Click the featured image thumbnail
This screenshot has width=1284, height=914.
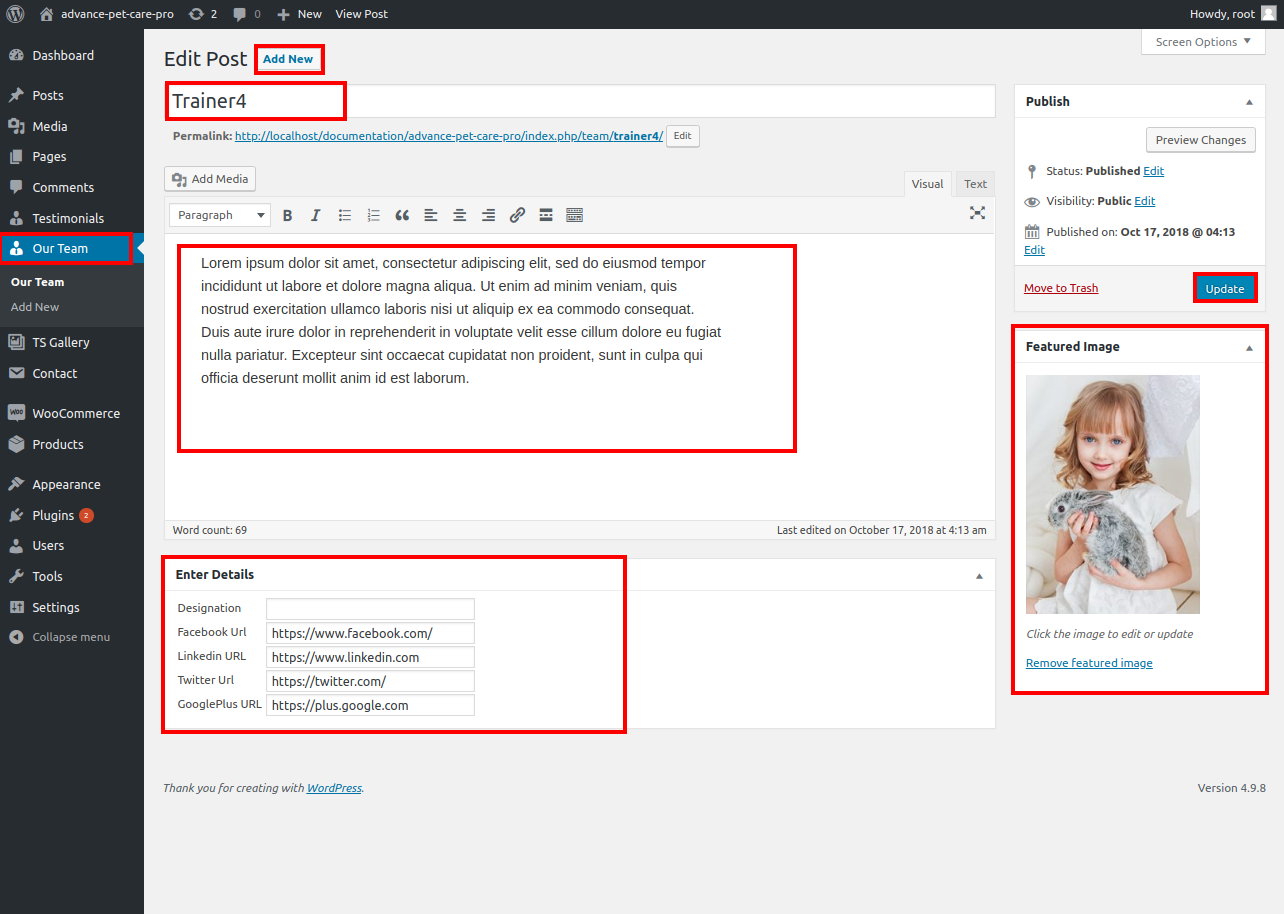pyautogui.click(x=1113, y=494)
